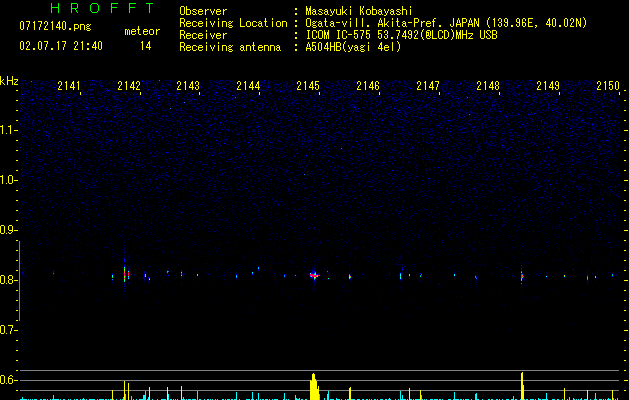Viewport: 629px width, 400px height.
Task: Click the 0.9 frequency axis label
Action: pos(9,230)
